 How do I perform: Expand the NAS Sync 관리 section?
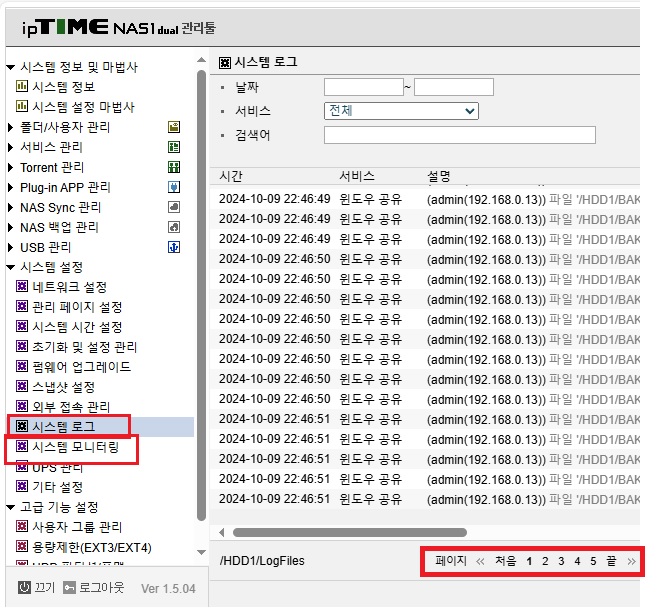click(x=11, y=207)
